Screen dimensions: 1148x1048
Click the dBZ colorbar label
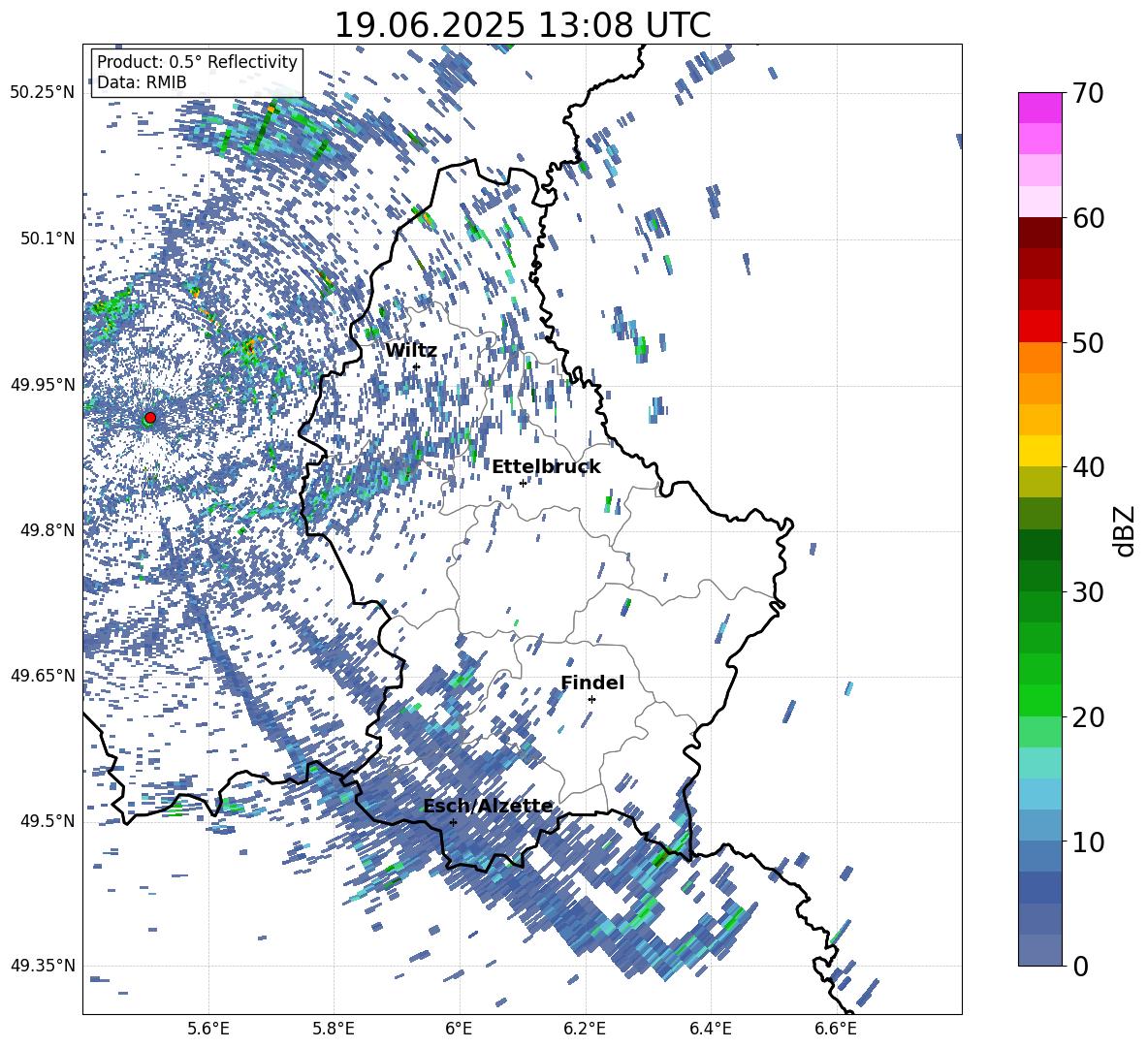pyautogui.click(x=1126, y=530)
